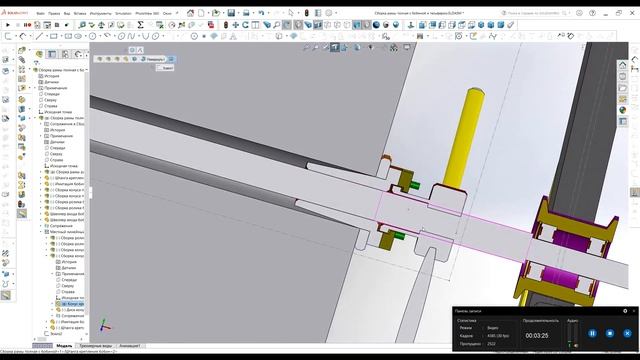Screen dimensions: 640x360
Task: Click the Isometric view cube icon
Action: coord(481,25)
